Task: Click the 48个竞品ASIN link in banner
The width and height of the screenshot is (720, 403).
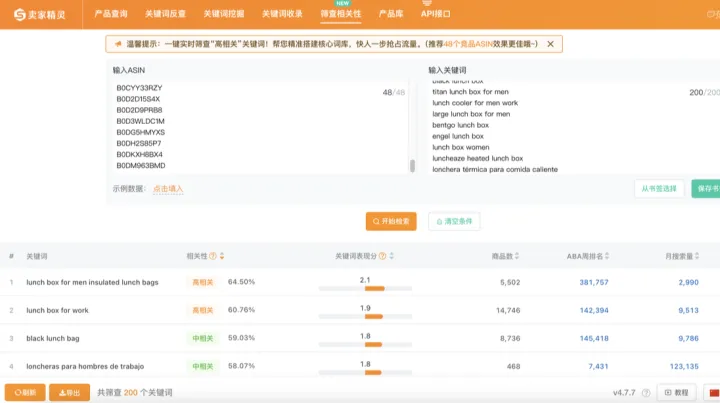Action: [x=468, y=44]
